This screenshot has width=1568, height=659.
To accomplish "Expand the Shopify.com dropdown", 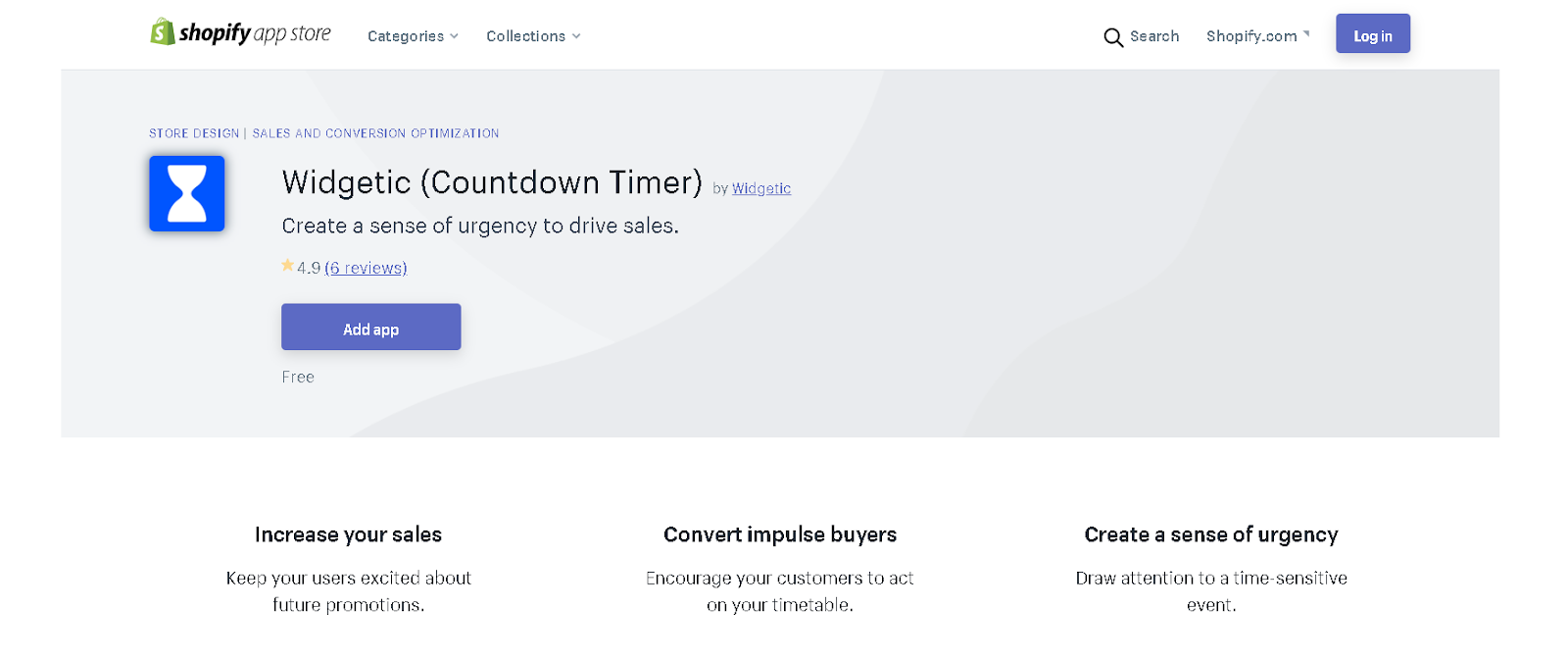I will 1257,36.
